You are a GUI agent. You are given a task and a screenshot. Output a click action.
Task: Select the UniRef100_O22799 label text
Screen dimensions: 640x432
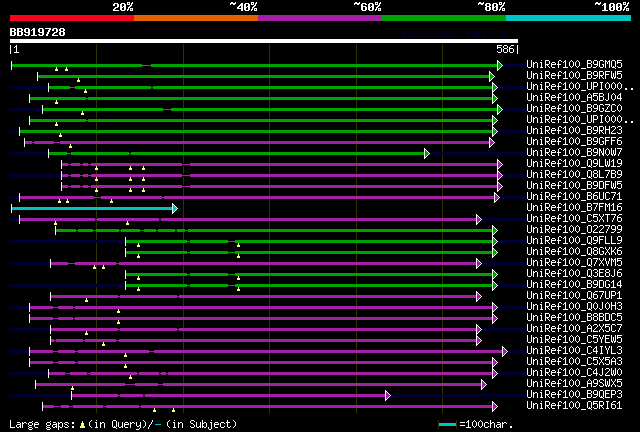click(x=574, y=230)
